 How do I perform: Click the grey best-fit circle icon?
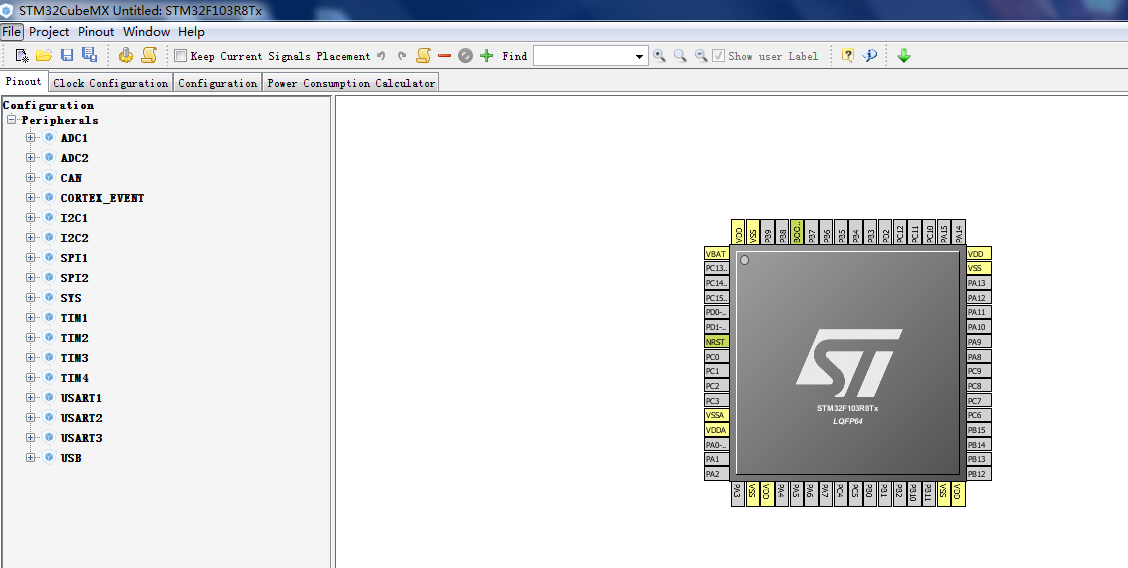click(465, 55)
